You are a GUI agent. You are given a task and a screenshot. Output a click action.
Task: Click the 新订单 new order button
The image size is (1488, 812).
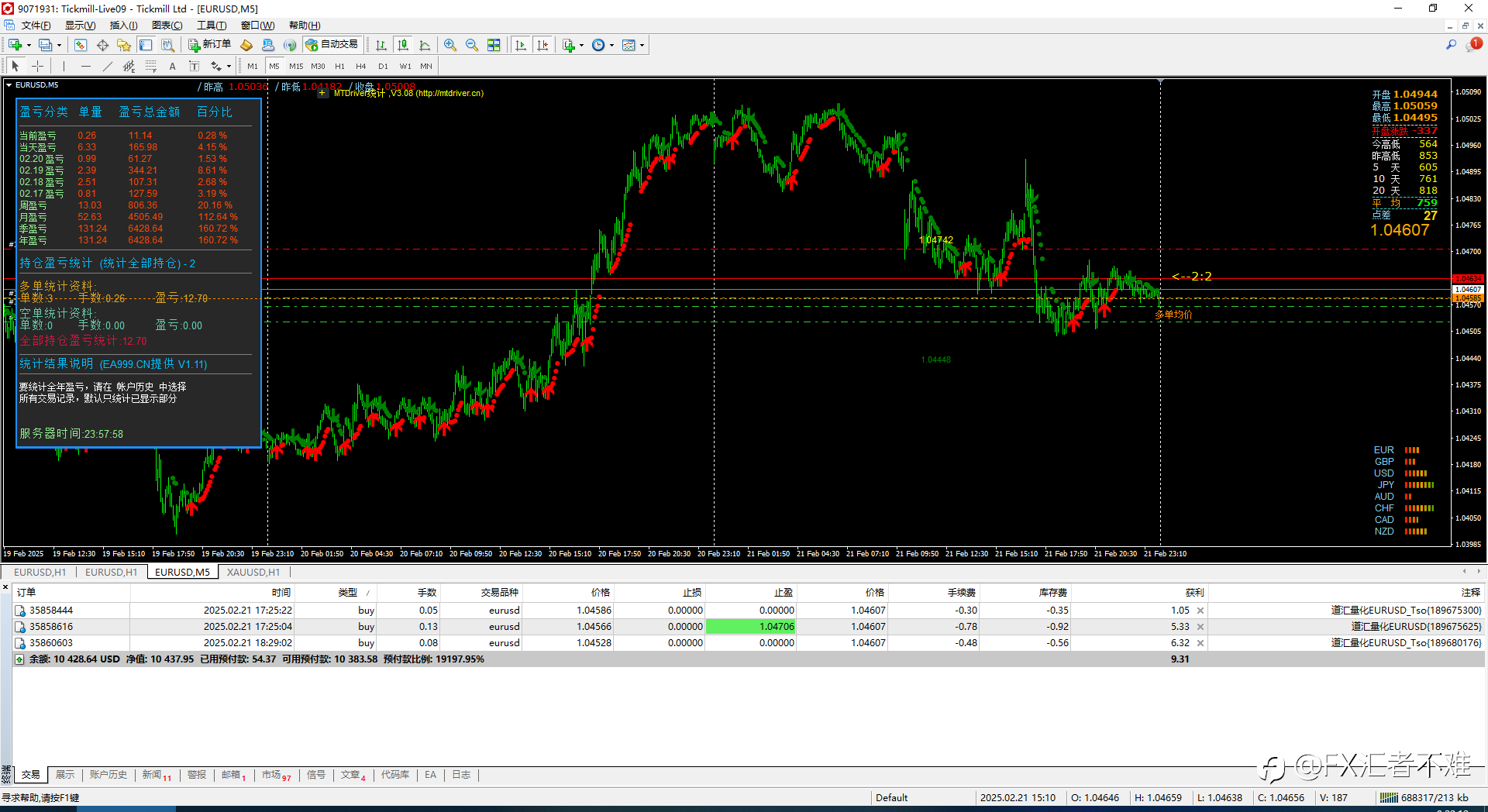click(x=209, y=45)
